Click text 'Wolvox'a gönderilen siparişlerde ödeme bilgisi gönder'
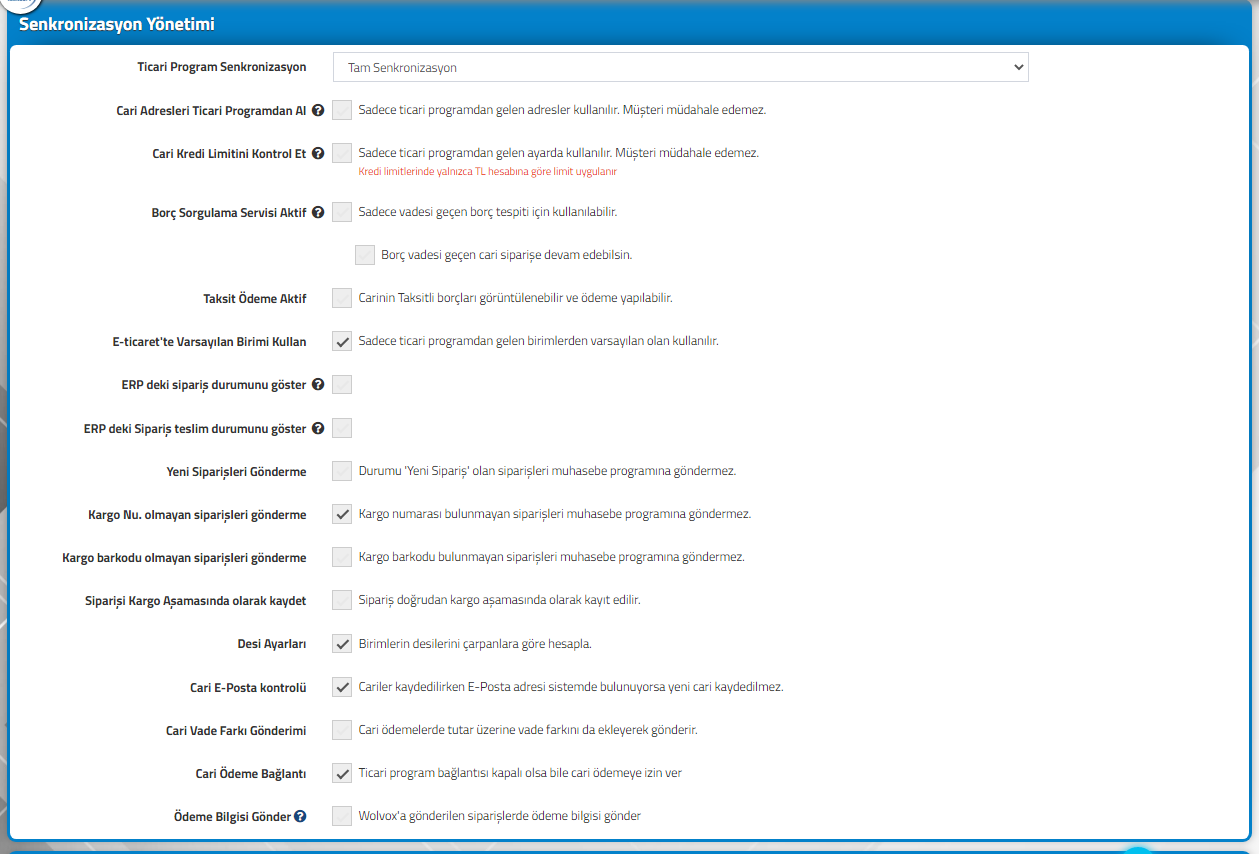Screen dimensions: 1259x854 pos(500,816)
